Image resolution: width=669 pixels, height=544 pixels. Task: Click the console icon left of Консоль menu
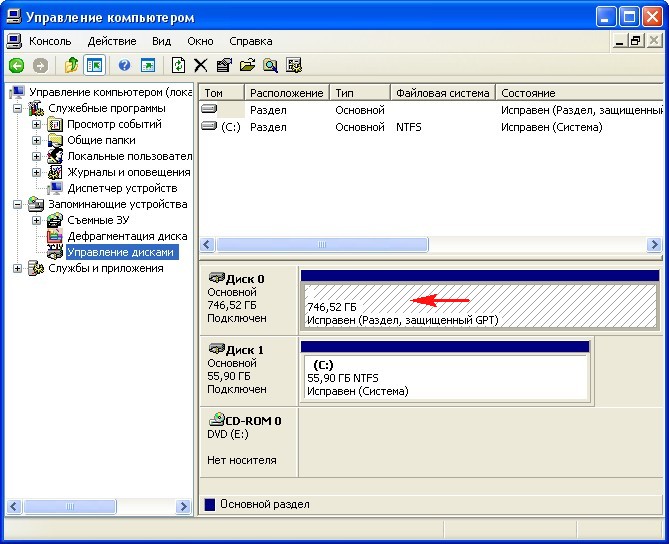click(15, 41)
